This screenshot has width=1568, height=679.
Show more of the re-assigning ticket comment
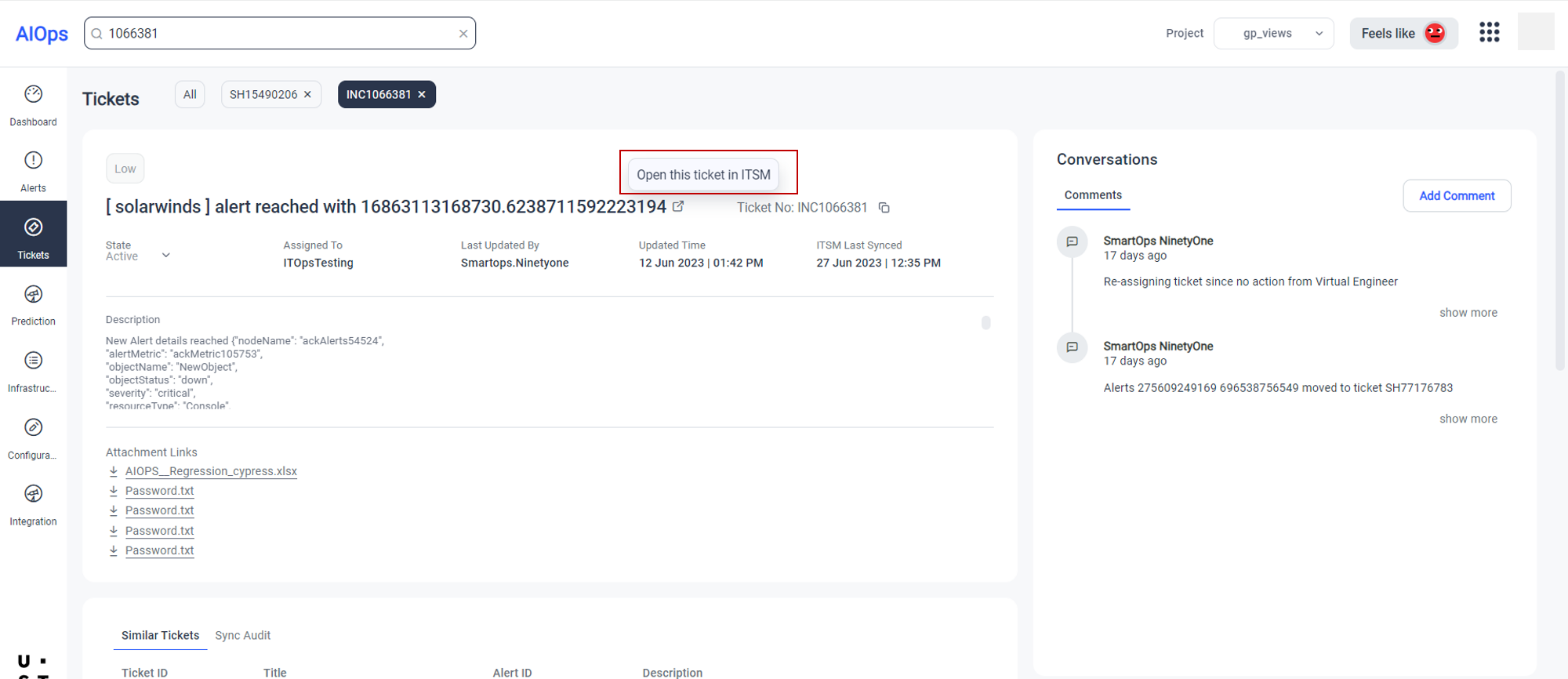[x=1468, y=313]
